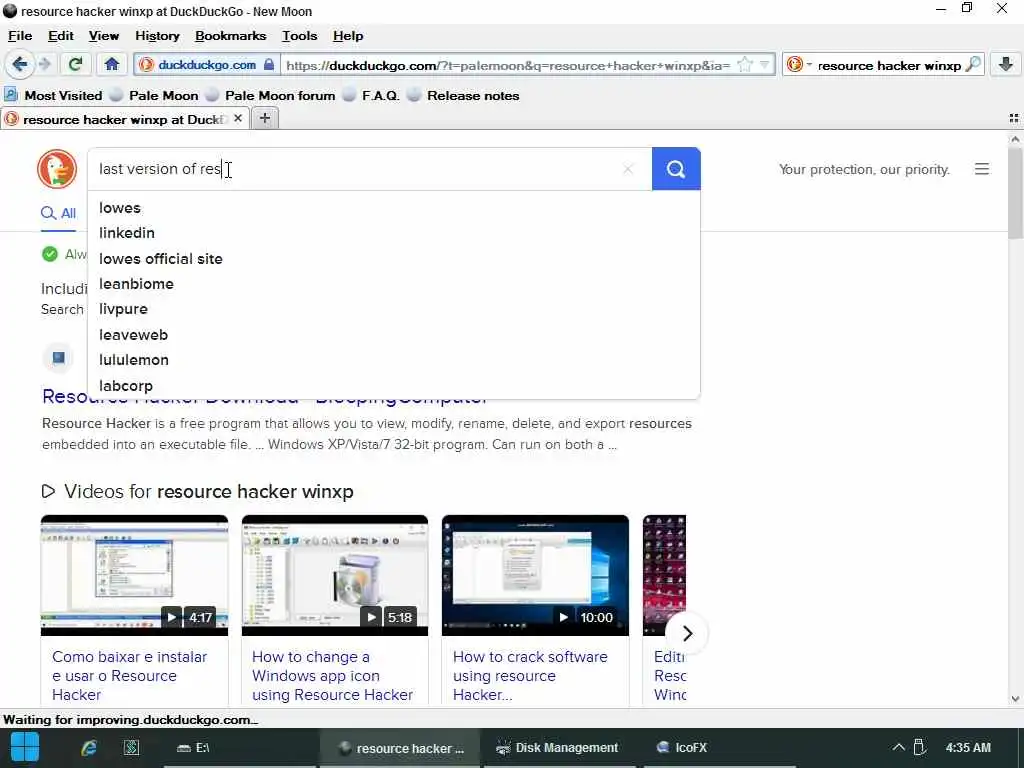The width and height of the screenshot is (1024, 768).
Task: Open the File menu
Action: click(x=20, y=36)
